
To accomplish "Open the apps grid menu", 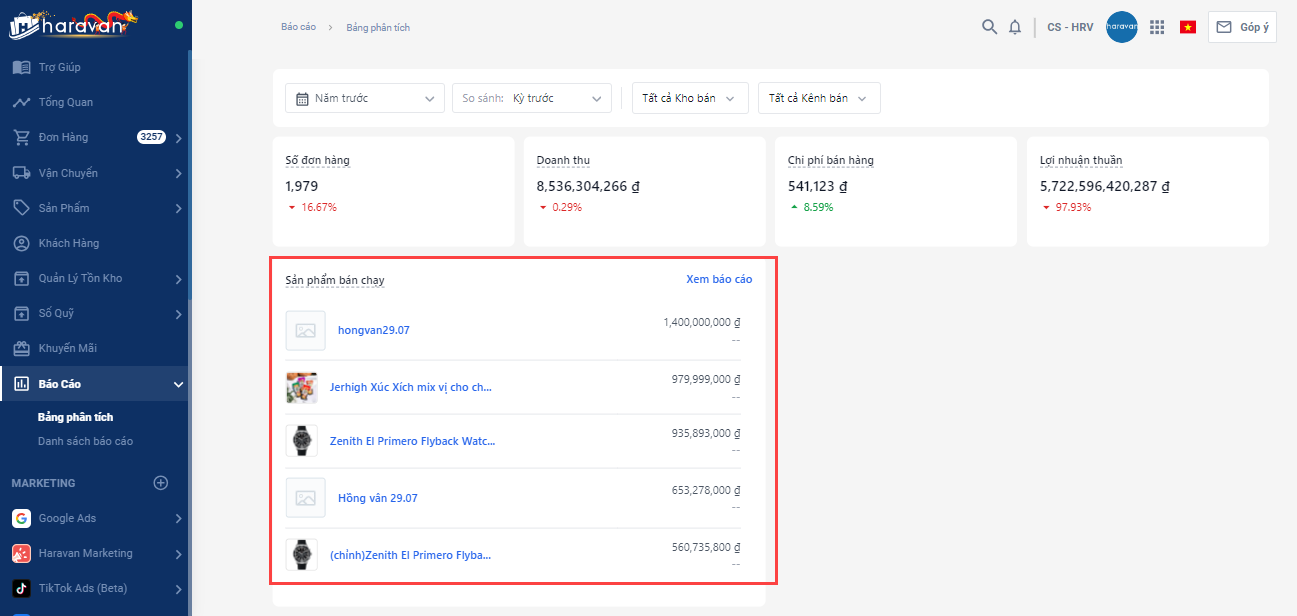I will (x=1157, y=27).
